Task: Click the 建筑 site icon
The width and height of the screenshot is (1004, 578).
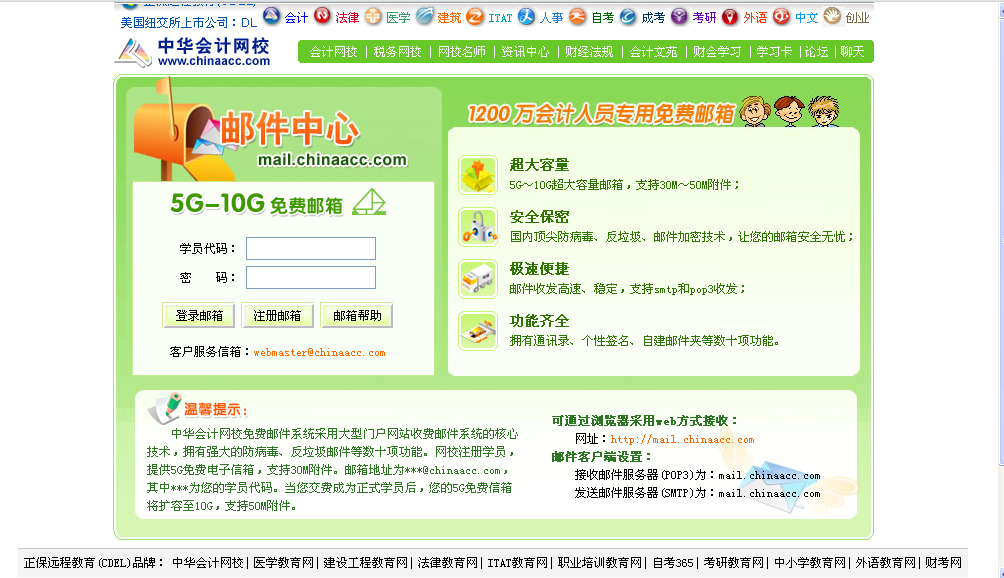Action: [425, 16]
